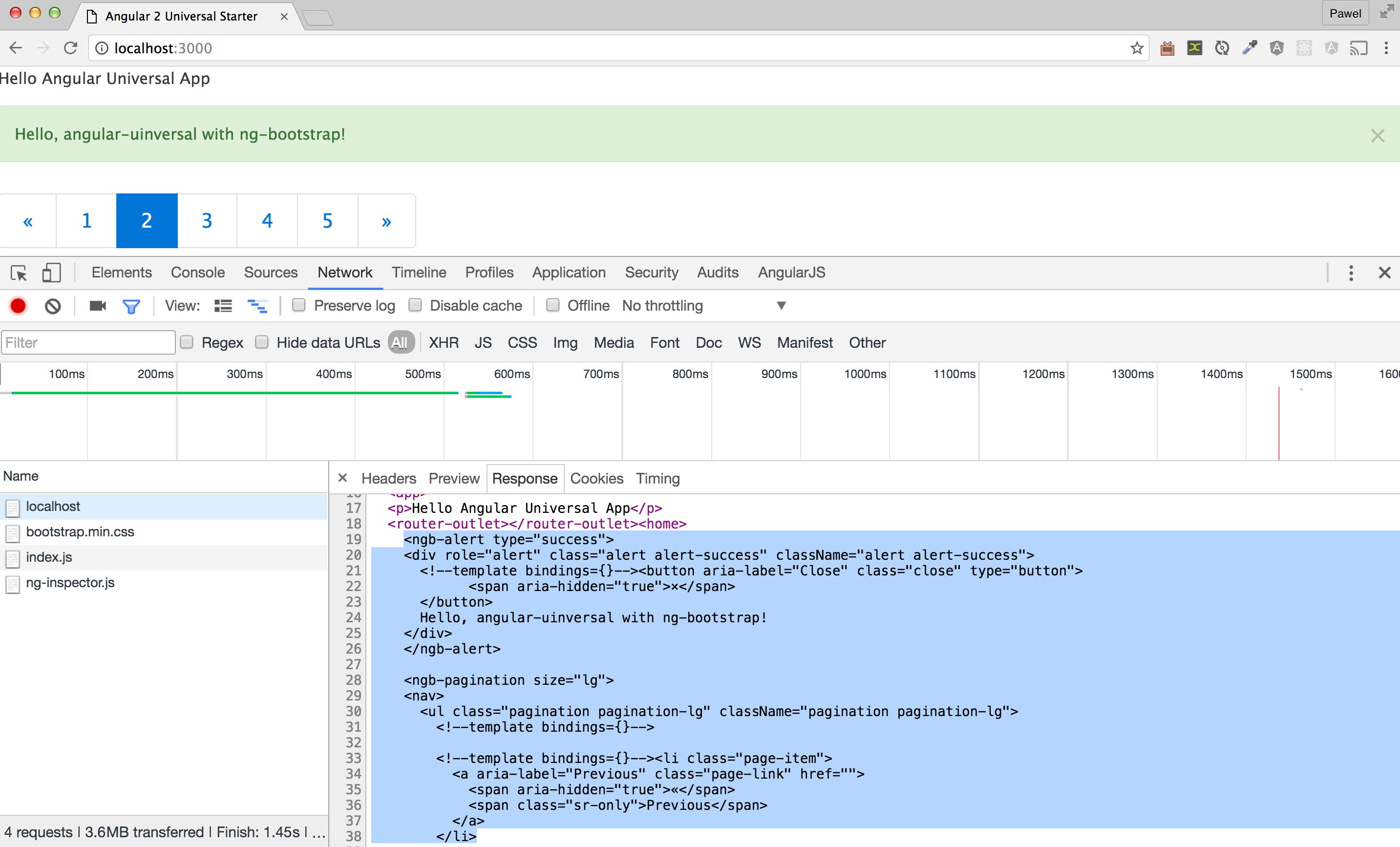The image size is (1400, 847).
Task: Close the DevTools panel
Action: (1385, 273)
